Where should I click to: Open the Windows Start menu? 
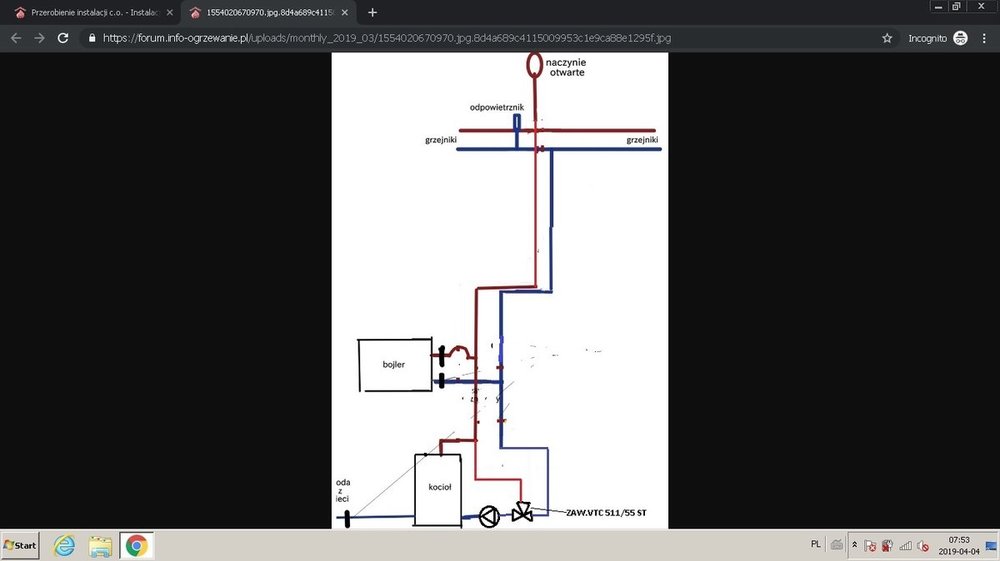pos(20,546)
